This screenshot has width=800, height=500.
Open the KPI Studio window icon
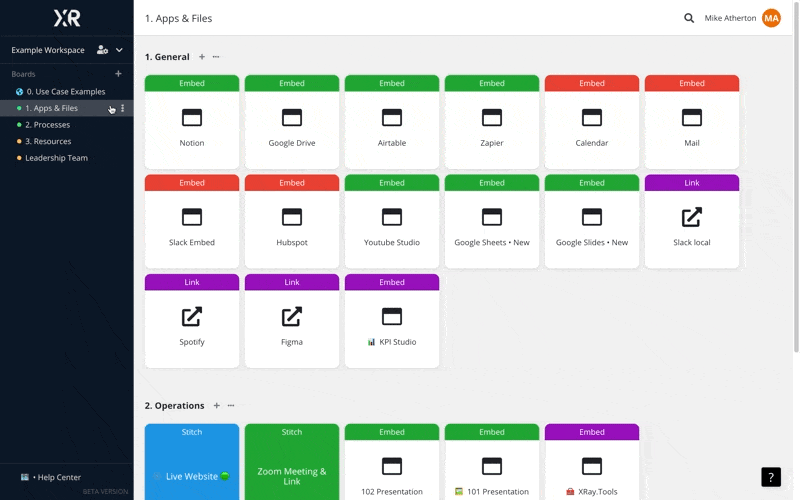tap(392, 317)
